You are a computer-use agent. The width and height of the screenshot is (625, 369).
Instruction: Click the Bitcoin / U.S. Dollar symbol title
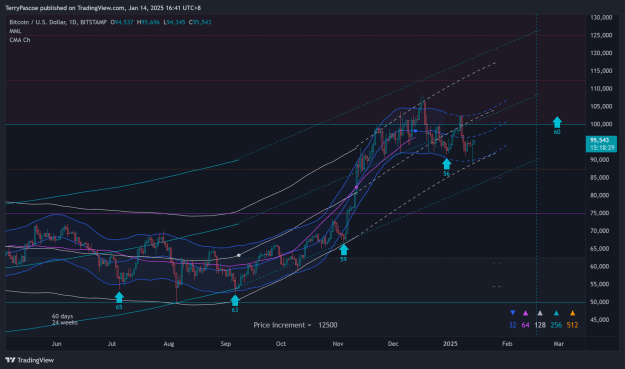point(39,22)
